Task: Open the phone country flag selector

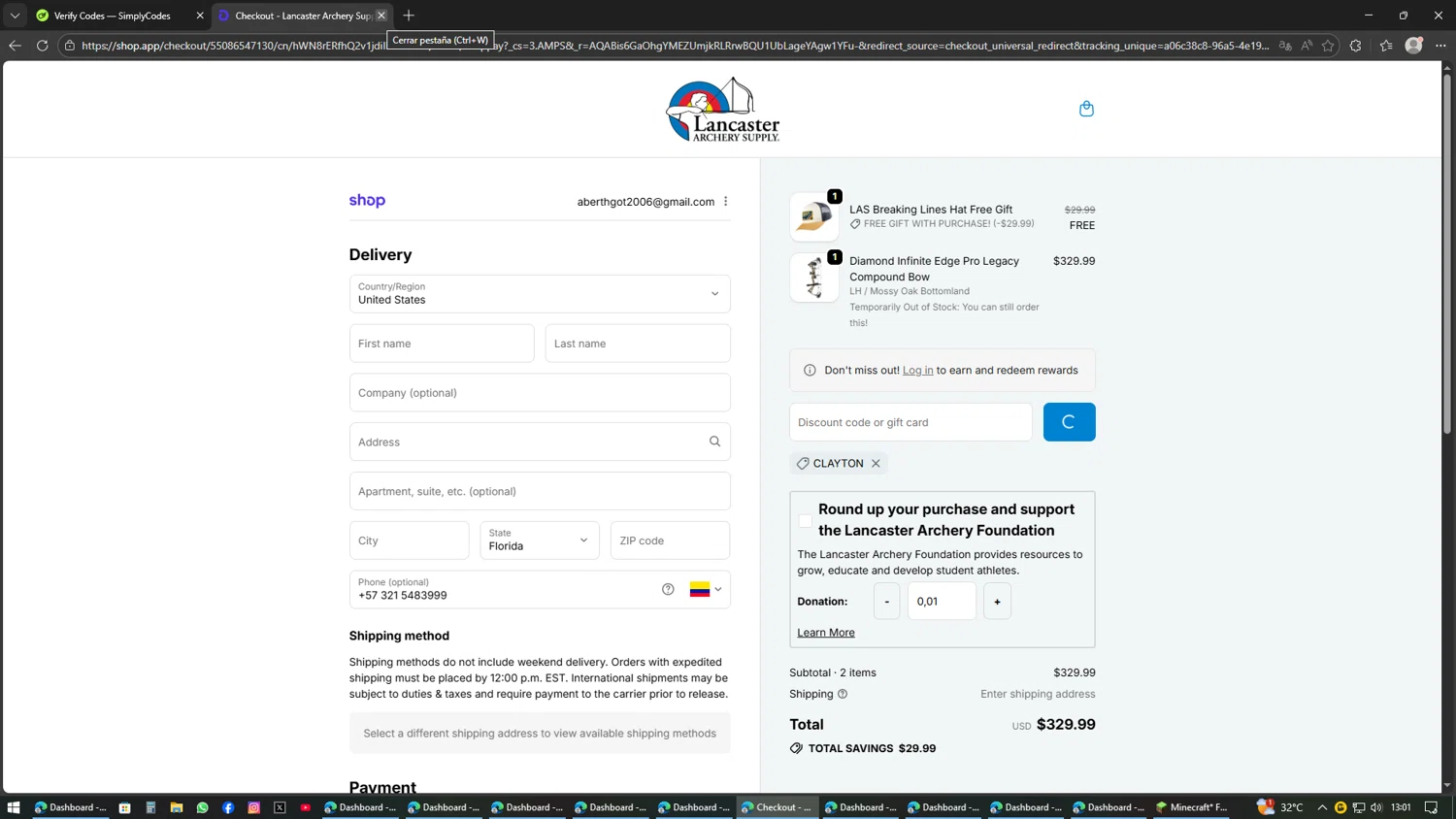Action: pyautogui.click(x=706, y=589)
